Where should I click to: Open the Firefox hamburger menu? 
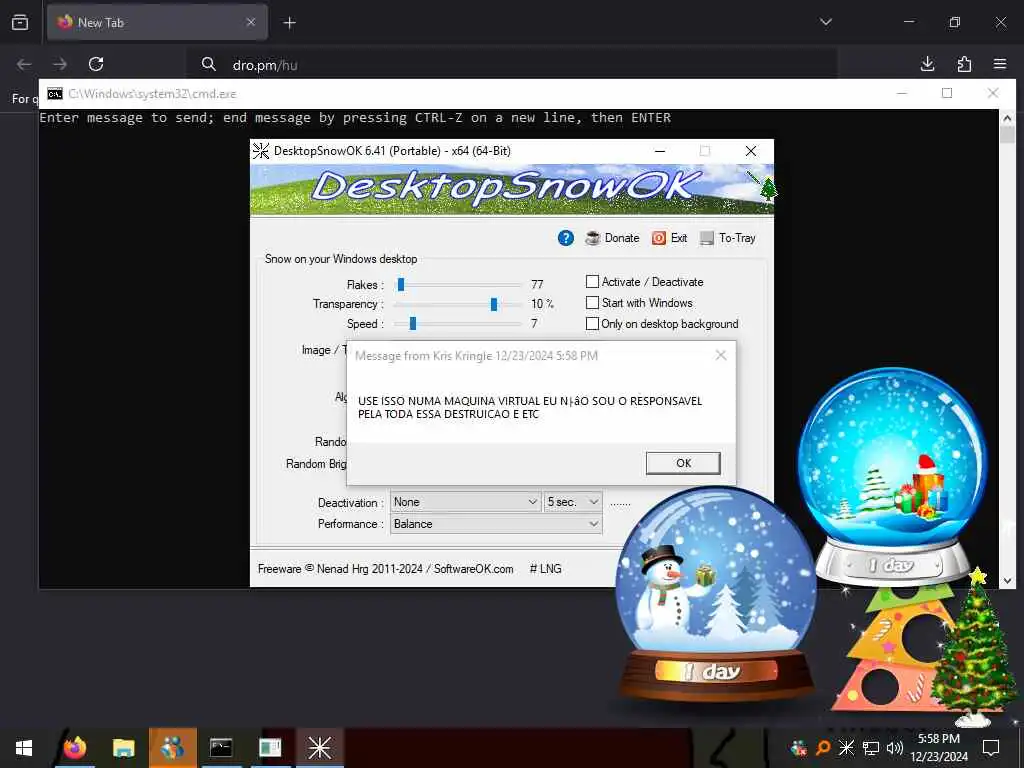click(1000, 64)
